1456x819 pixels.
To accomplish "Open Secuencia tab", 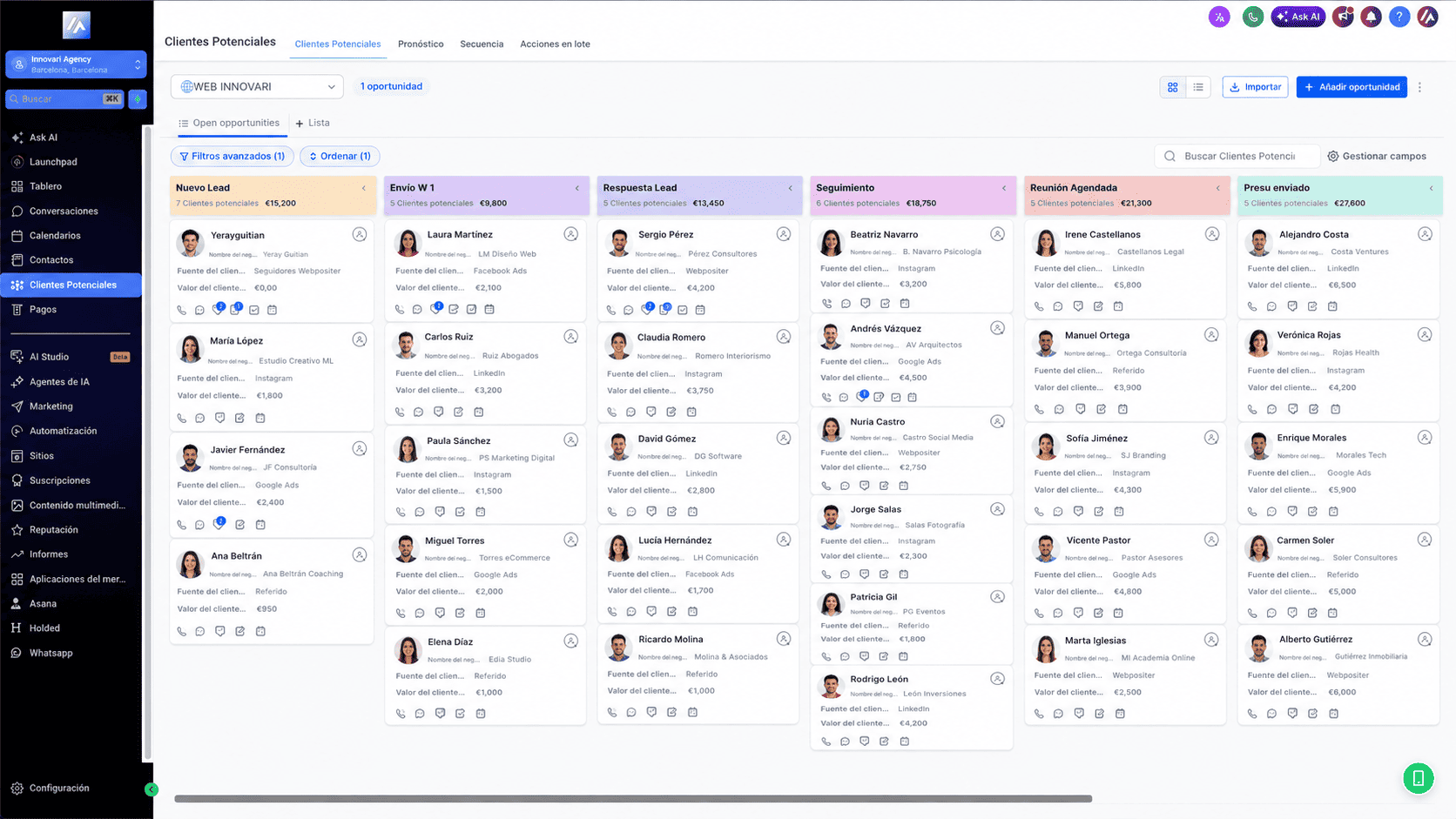I will tap(482, 44).
